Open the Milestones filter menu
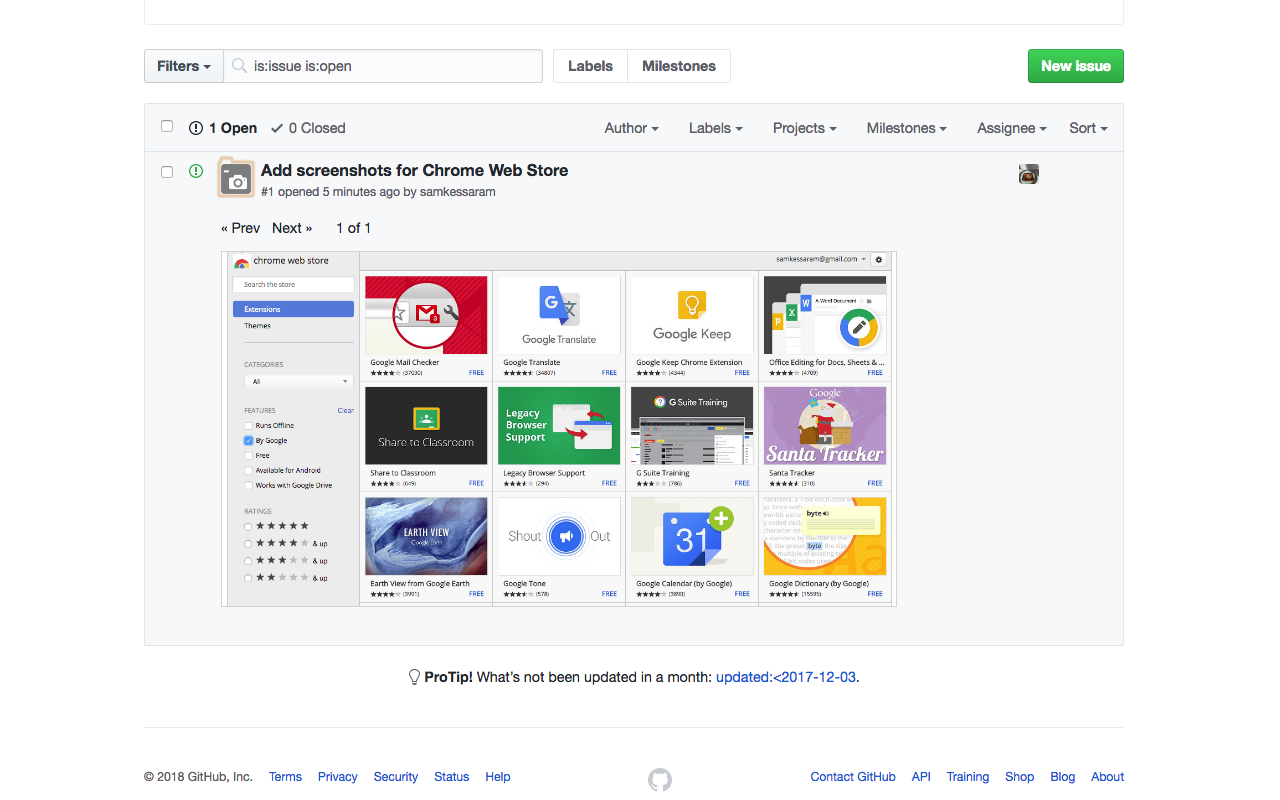Image resolution: width=1280 pixels, height=800 pixels. tap(906, 128)
